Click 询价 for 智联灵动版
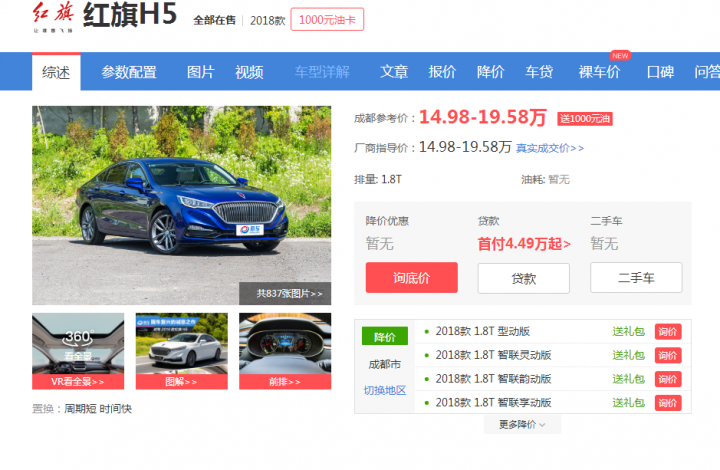The height and width of the screenshot is (470, 720). click(668, 355)
